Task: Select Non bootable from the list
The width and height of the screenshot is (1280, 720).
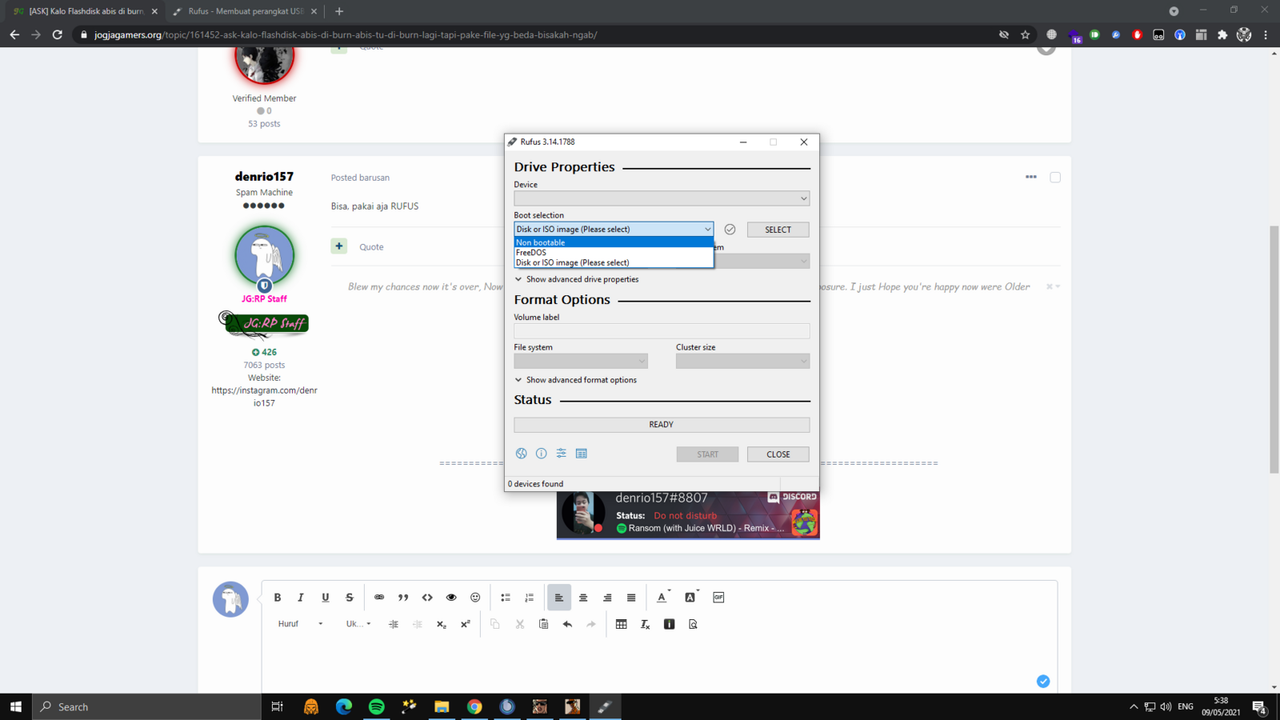Action: [614, 242]
